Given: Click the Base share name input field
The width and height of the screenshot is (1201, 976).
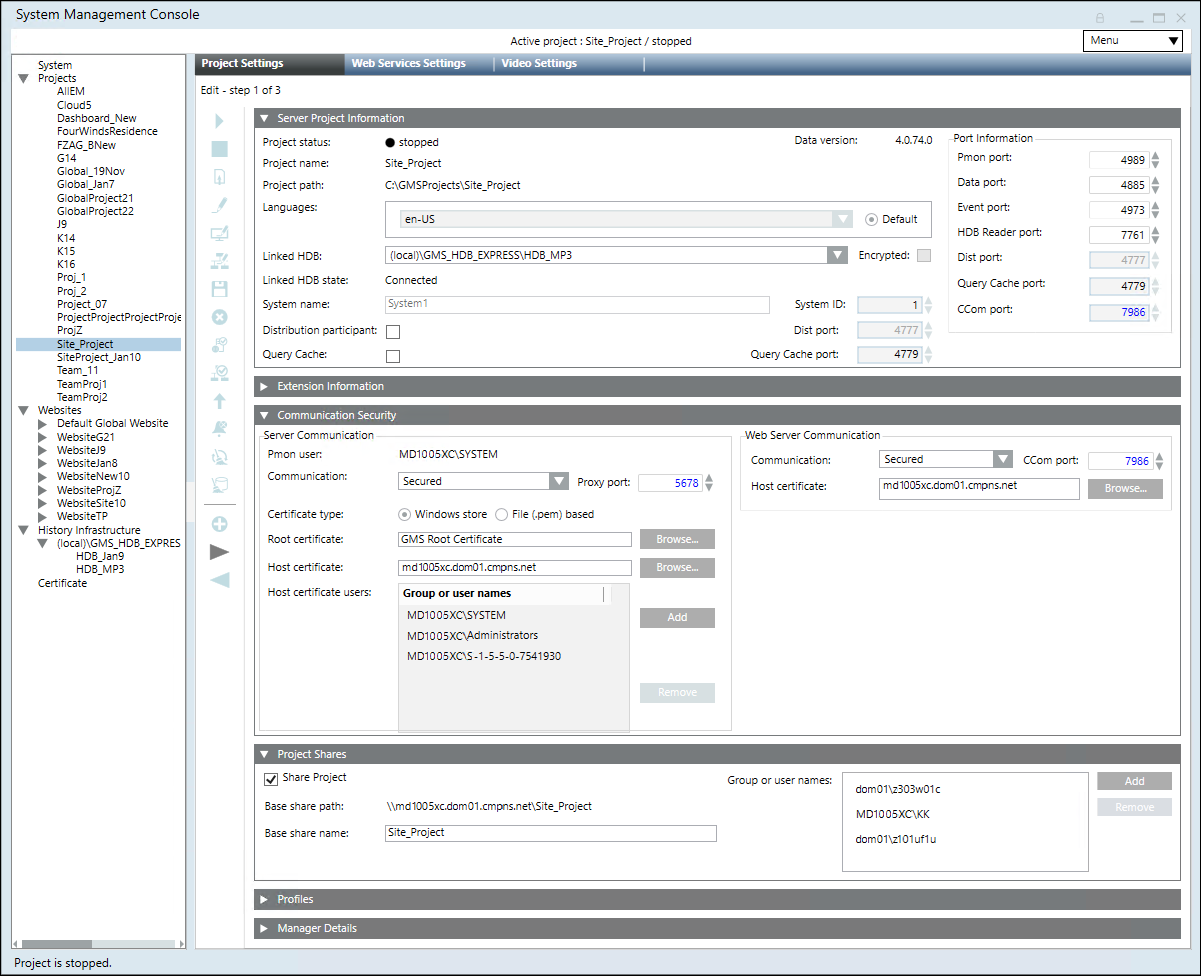Looking at the screenshot, I should (x=551, y=833).
